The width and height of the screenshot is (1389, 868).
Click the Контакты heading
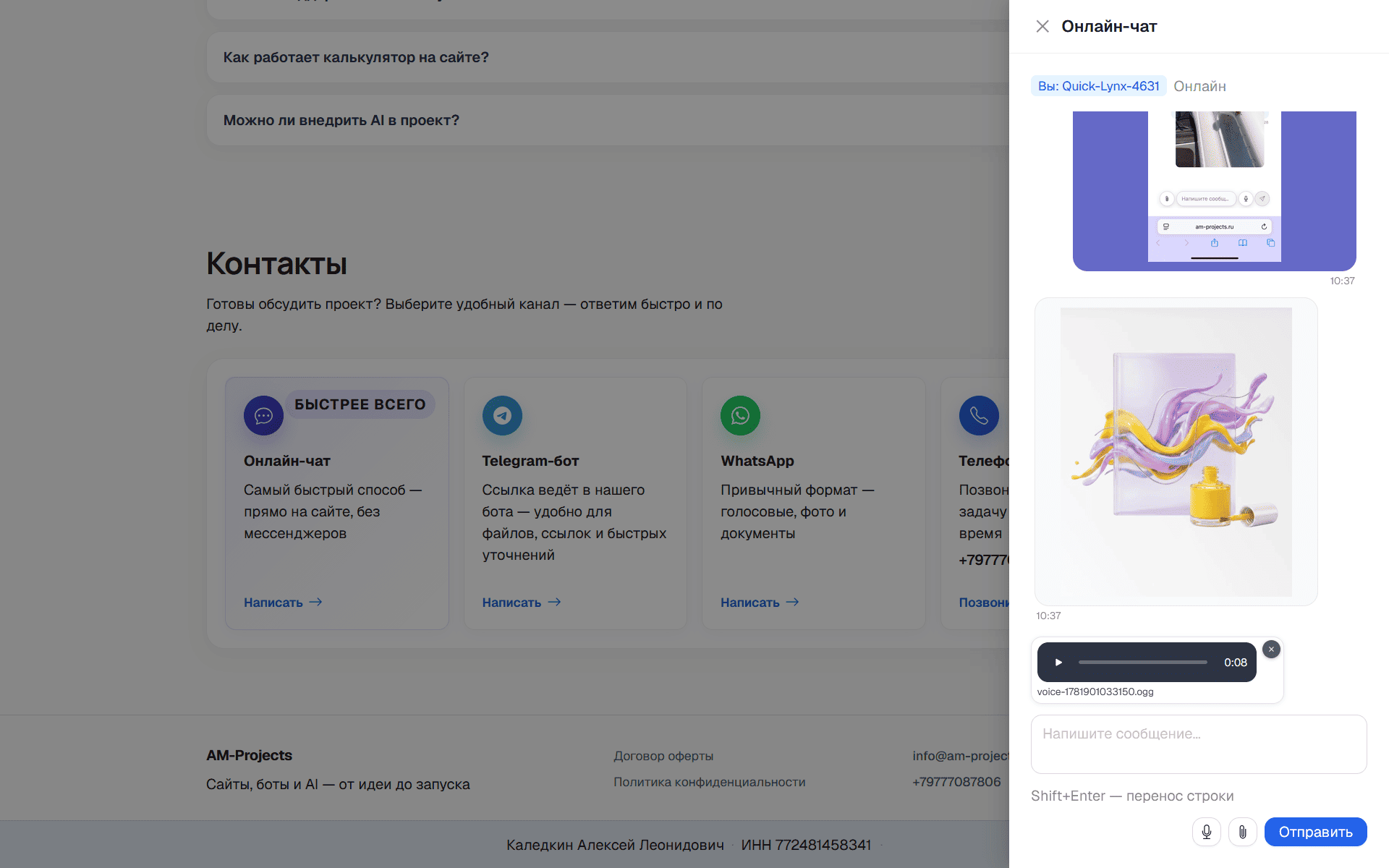(x=276, y=264)
